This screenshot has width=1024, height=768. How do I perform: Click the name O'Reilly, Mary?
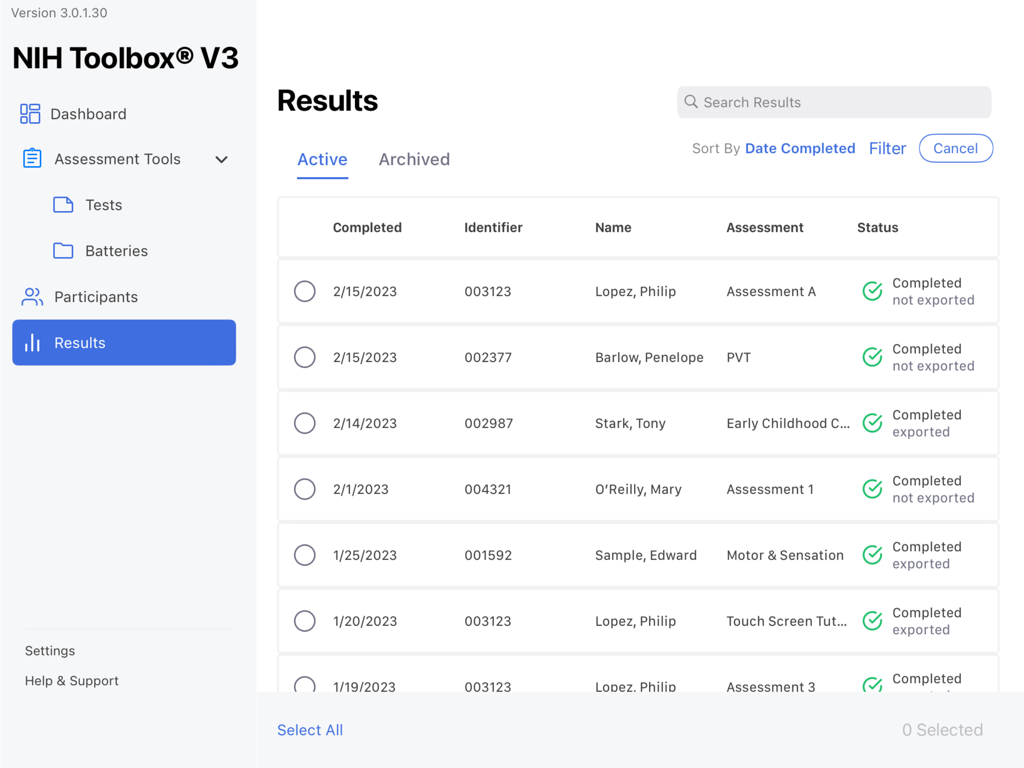point(638,489)
